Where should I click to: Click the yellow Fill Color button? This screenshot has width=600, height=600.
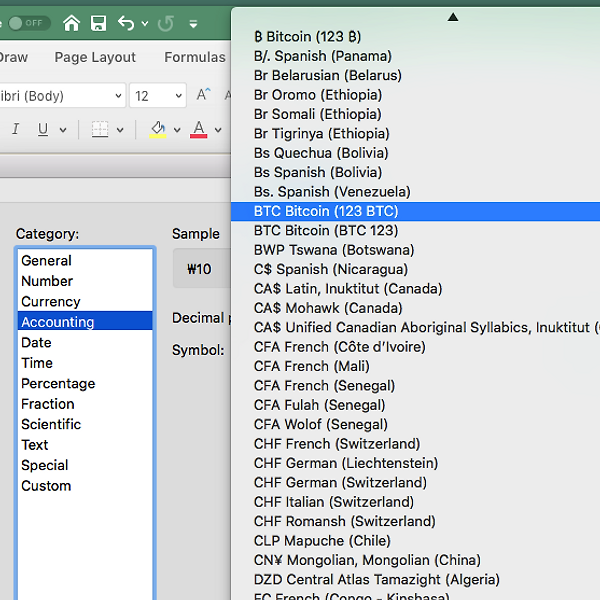pyautogui.click(x=157, y=129)
